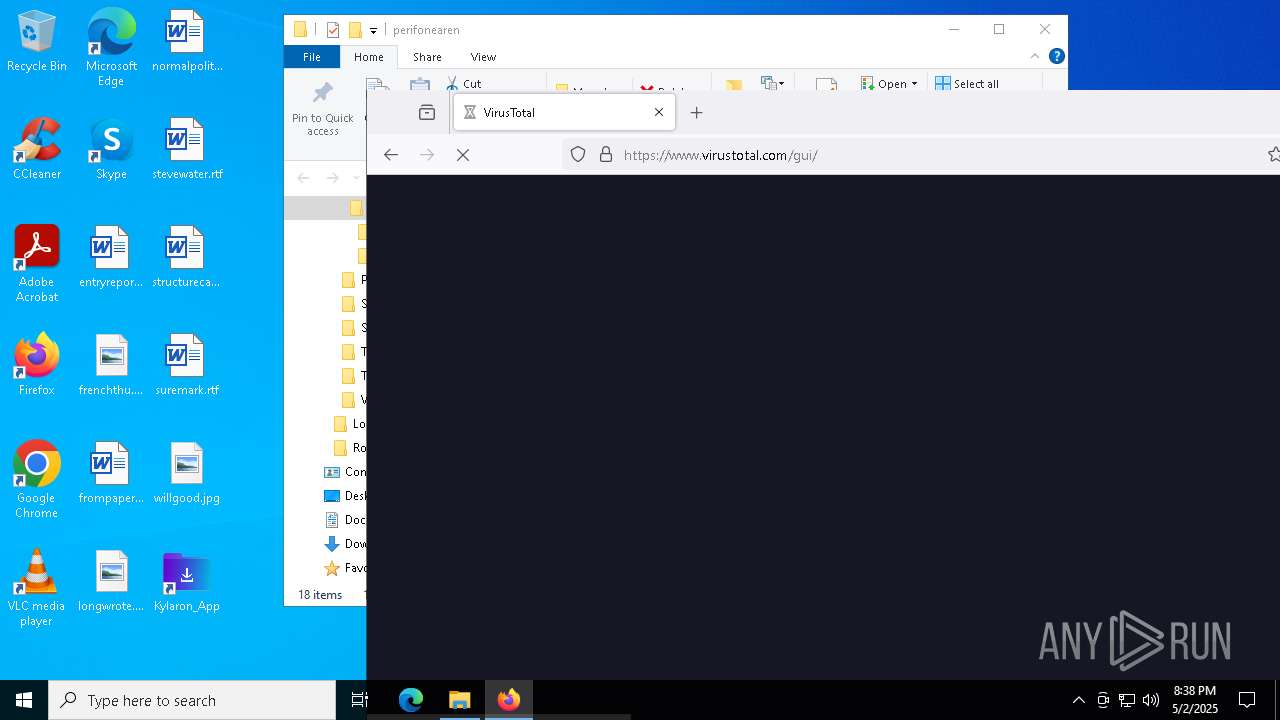Open the Google Chrome desktop shortcut

click(37, 480)
